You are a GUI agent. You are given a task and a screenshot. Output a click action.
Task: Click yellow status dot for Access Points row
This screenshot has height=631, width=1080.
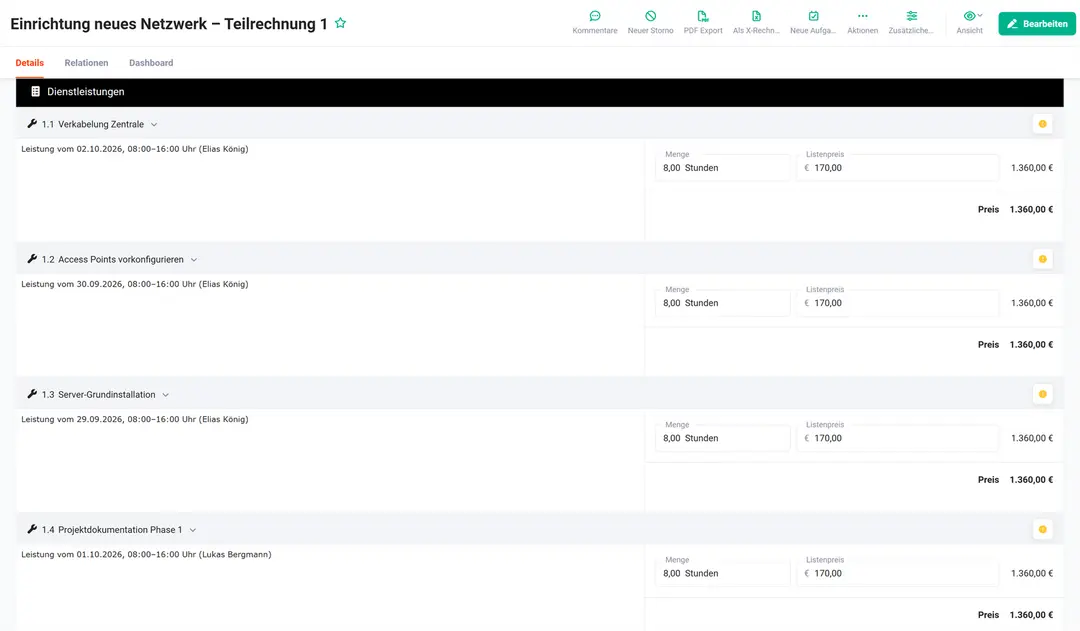[x=1042, y=259]
